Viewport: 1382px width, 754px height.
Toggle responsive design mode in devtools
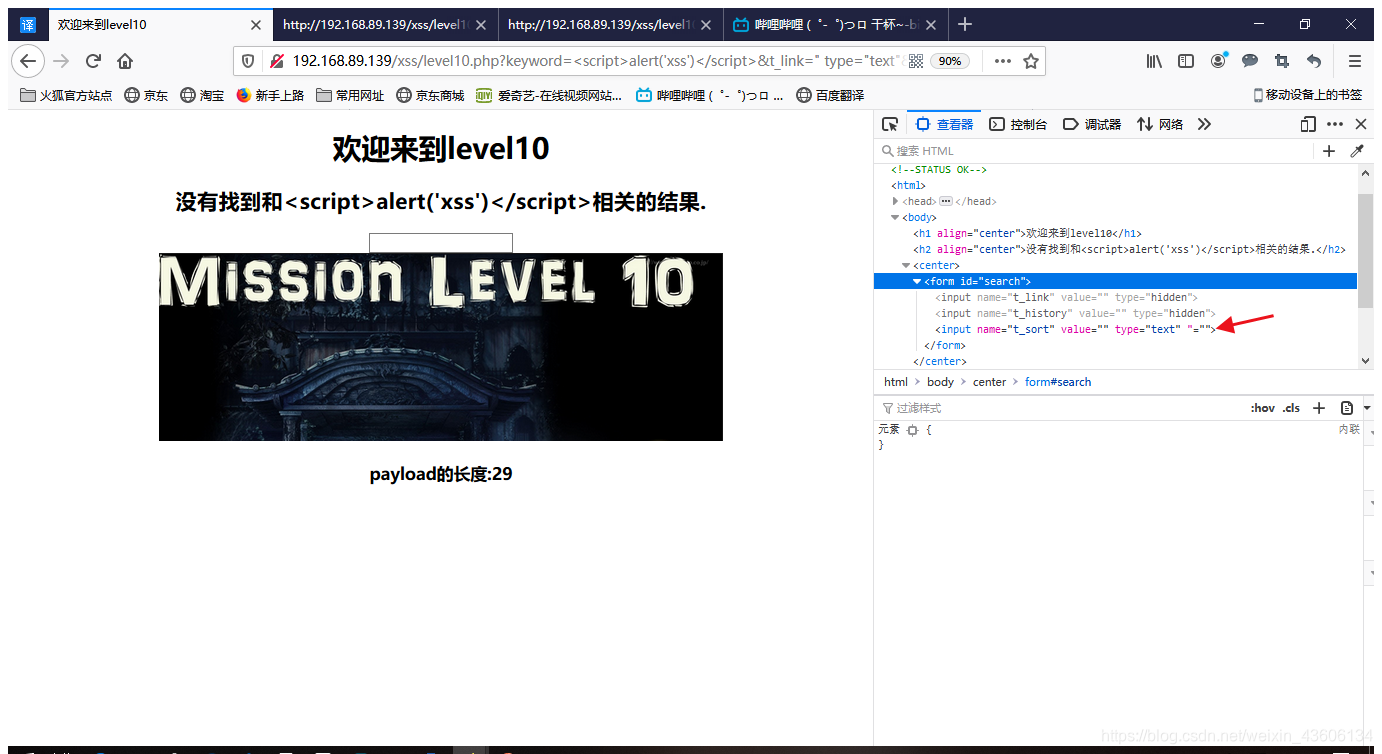point(1308,123)
